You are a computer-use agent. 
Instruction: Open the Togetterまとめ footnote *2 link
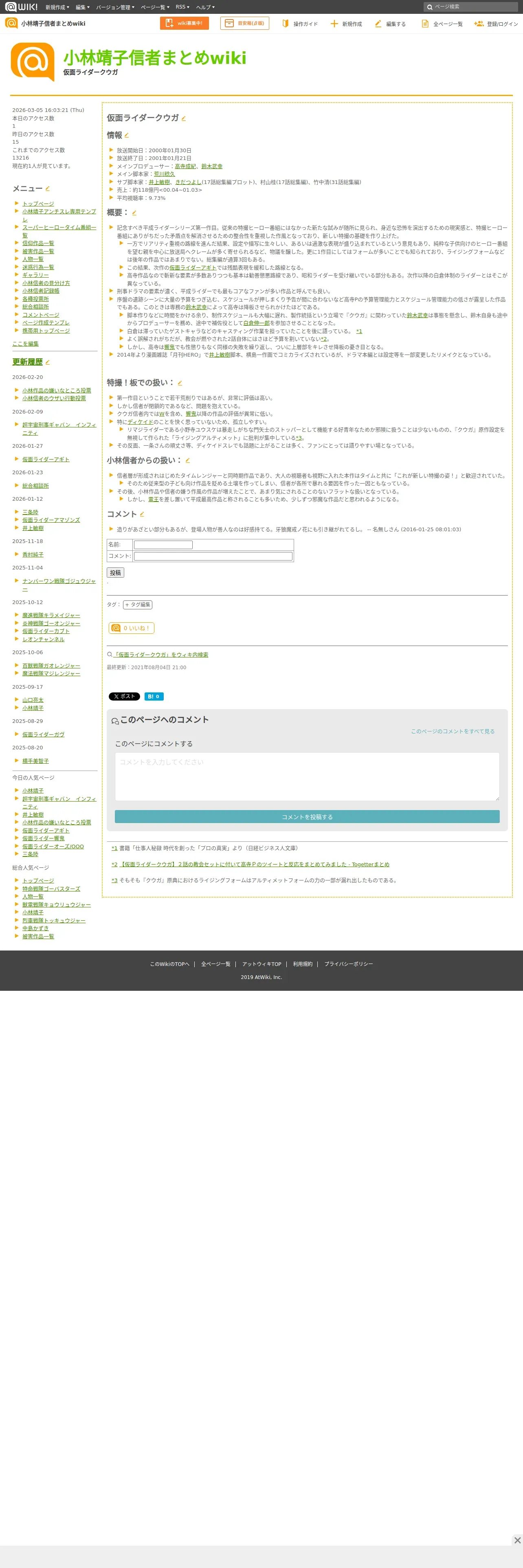[255, 864]
